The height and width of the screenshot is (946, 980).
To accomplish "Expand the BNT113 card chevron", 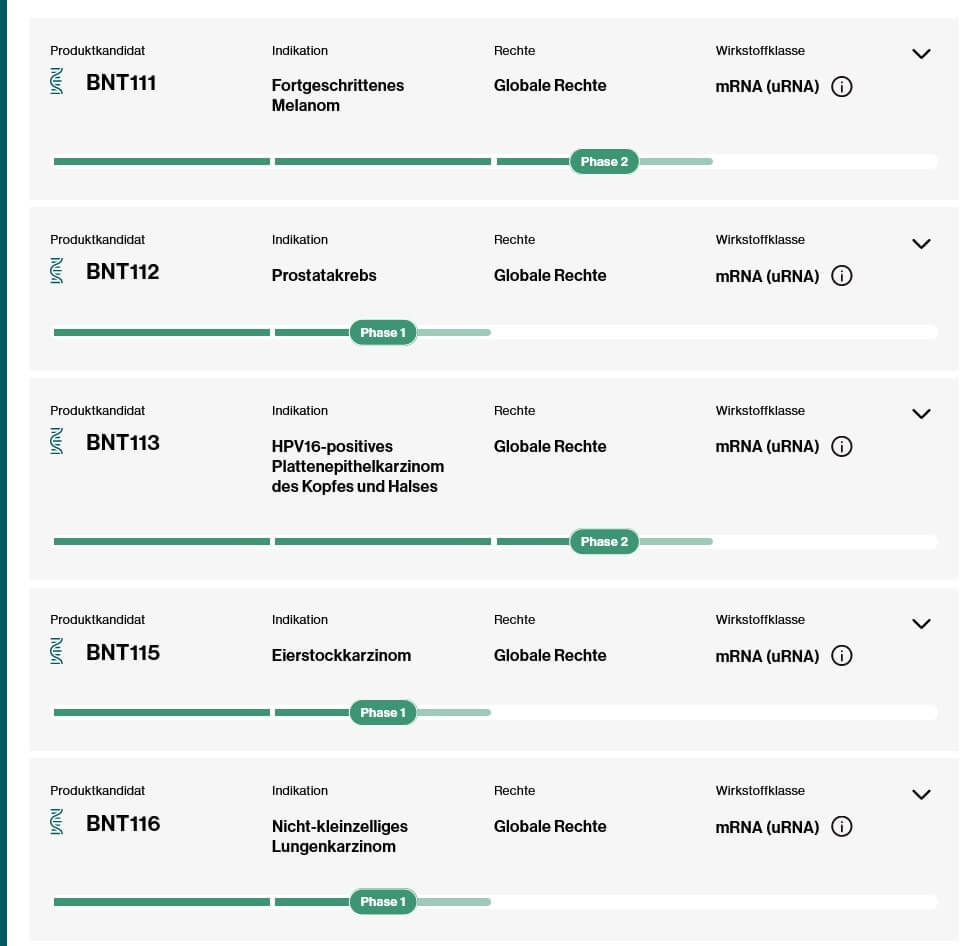I will pos(921,414).
